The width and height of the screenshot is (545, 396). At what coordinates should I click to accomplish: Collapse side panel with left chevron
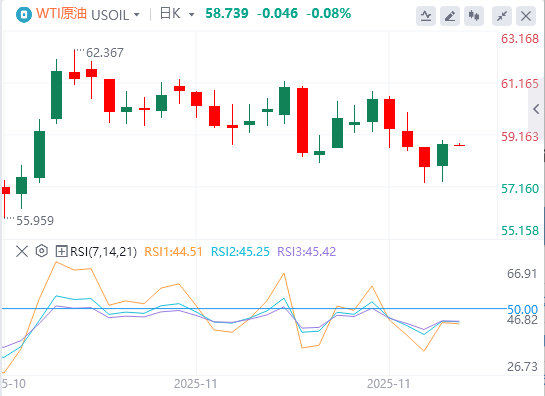(x=536, y=109)
